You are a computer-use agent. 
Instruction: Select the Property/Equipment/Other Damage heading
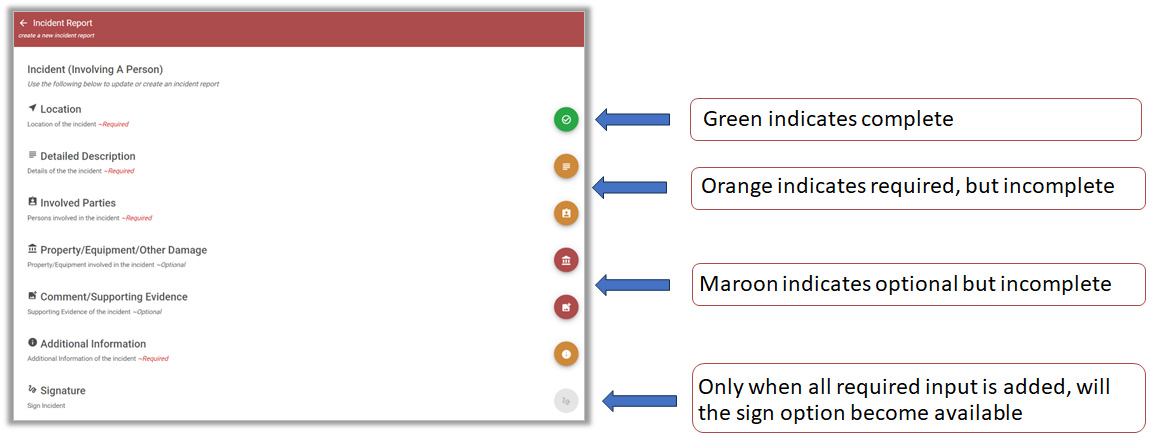tap(123, 250)
